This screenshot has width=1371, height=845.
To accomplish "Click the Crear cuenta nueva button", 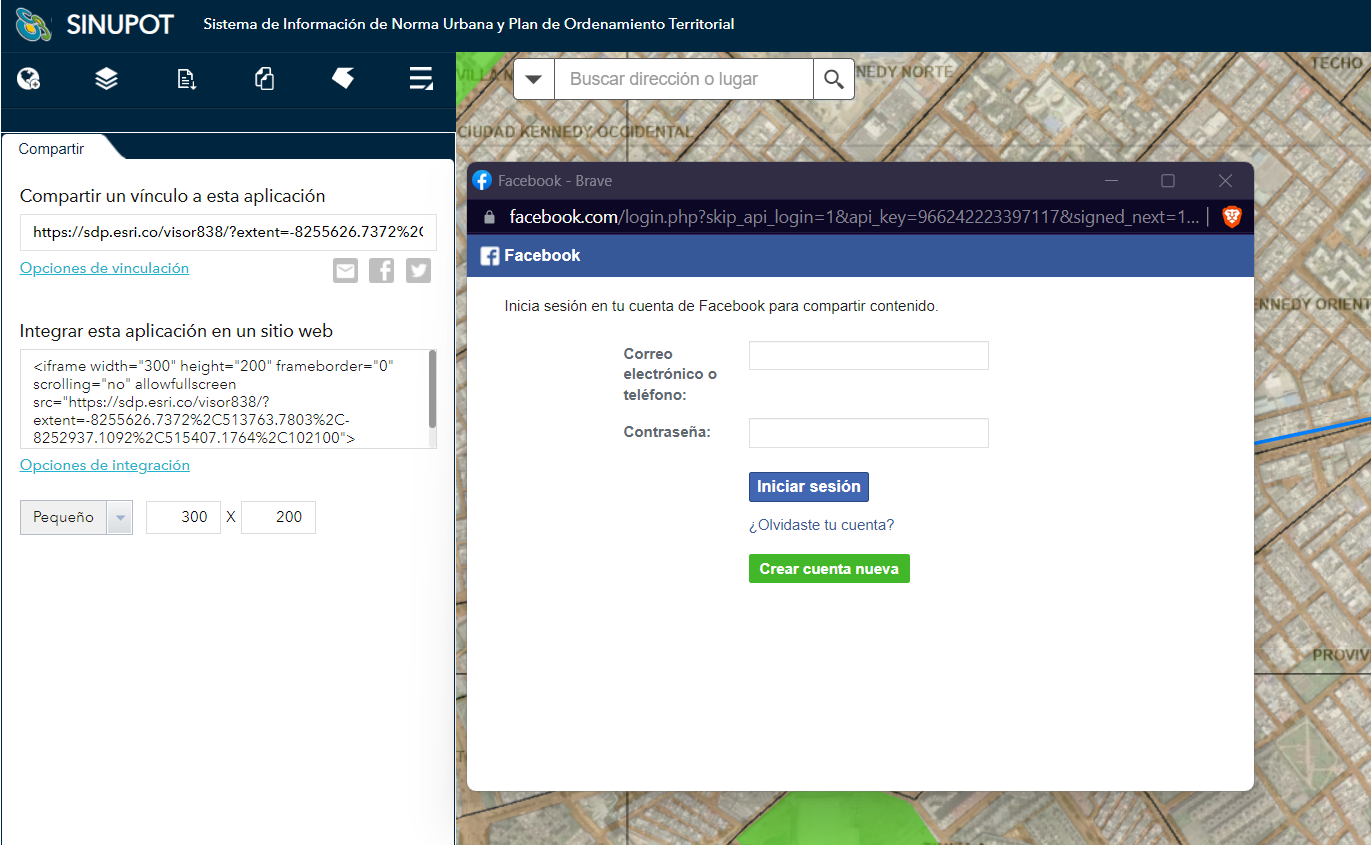I will click(x=829, y=569).
